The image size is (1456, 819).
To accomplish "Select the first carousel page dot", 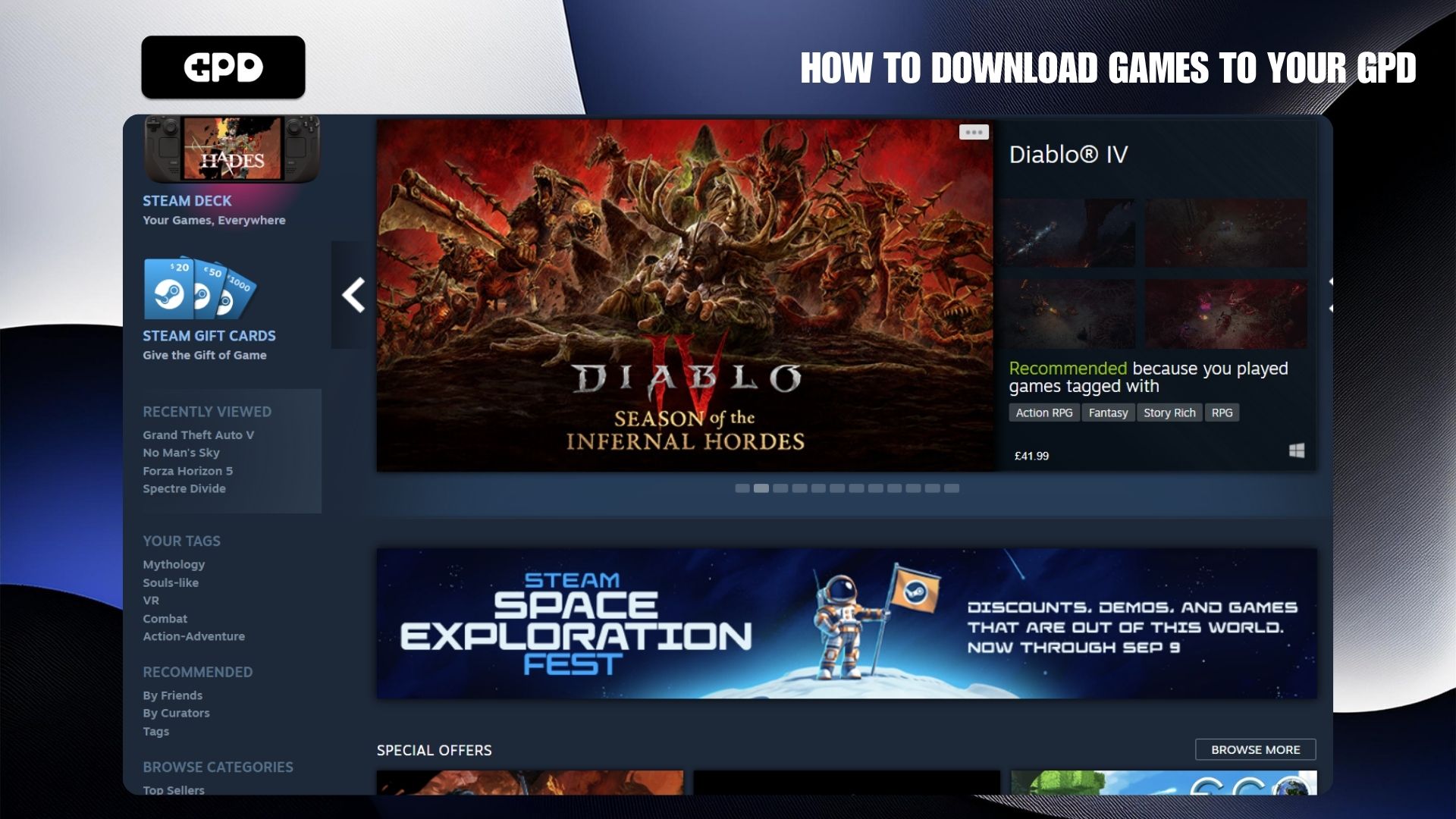I will click(742, 488).
